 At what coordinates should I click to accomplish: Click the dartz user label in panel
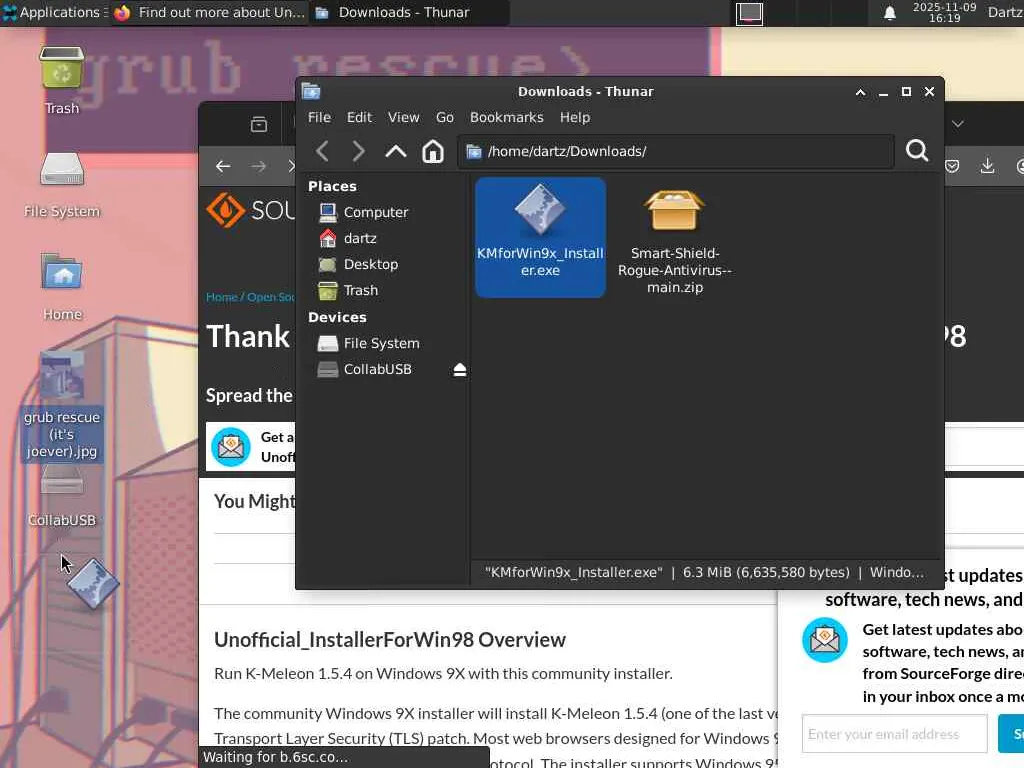1004,12
